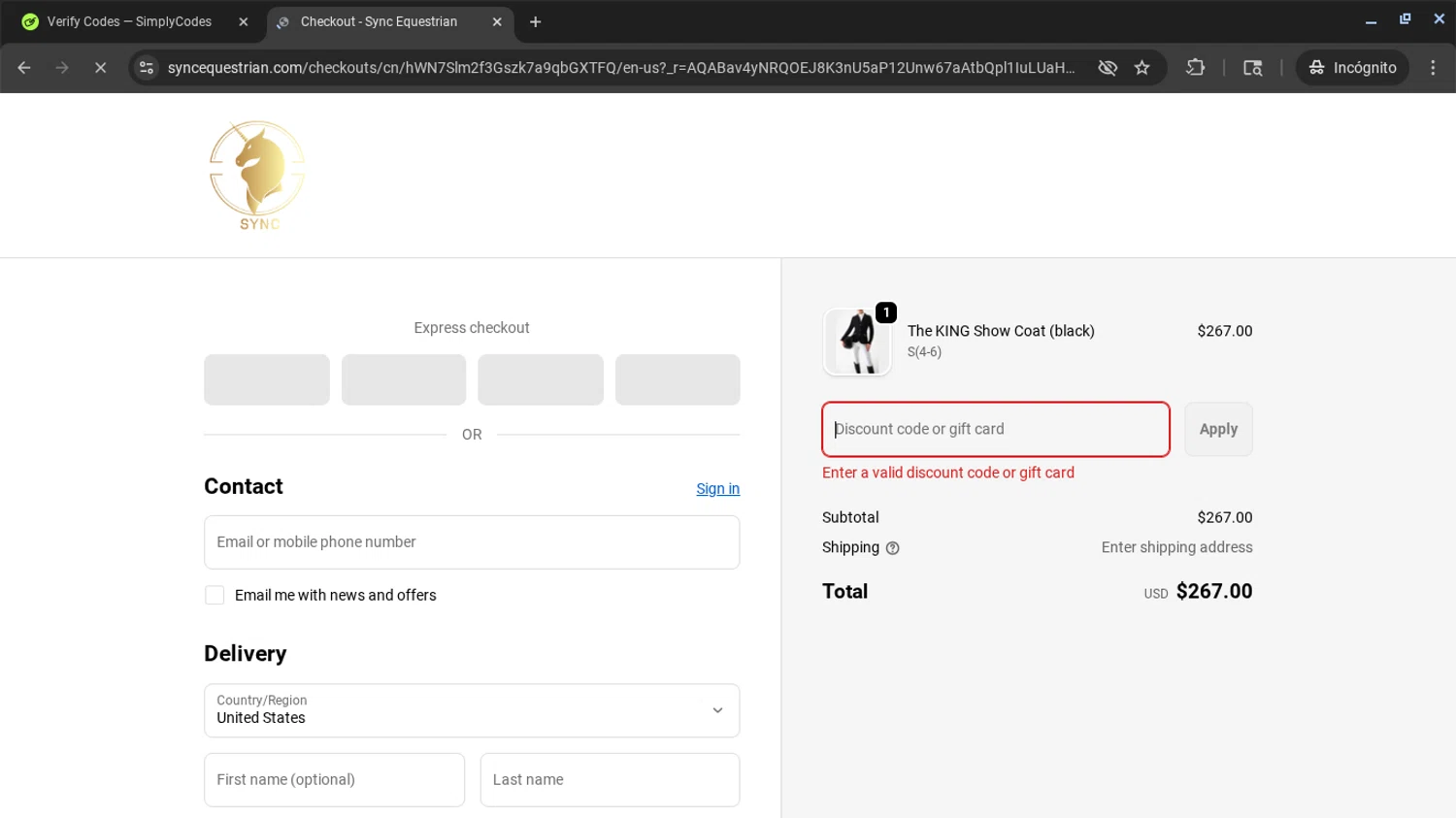1456x818 pixels.
Task: Switch to Verify Codes — SimplyCodes tab
Action: click(129, 21)
